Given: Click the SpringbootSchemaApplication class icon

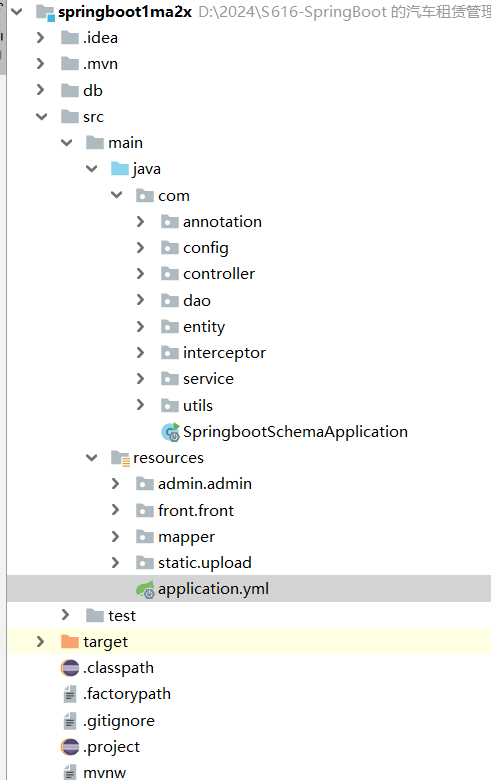Looking at the screenshot, I should (170, 432).
